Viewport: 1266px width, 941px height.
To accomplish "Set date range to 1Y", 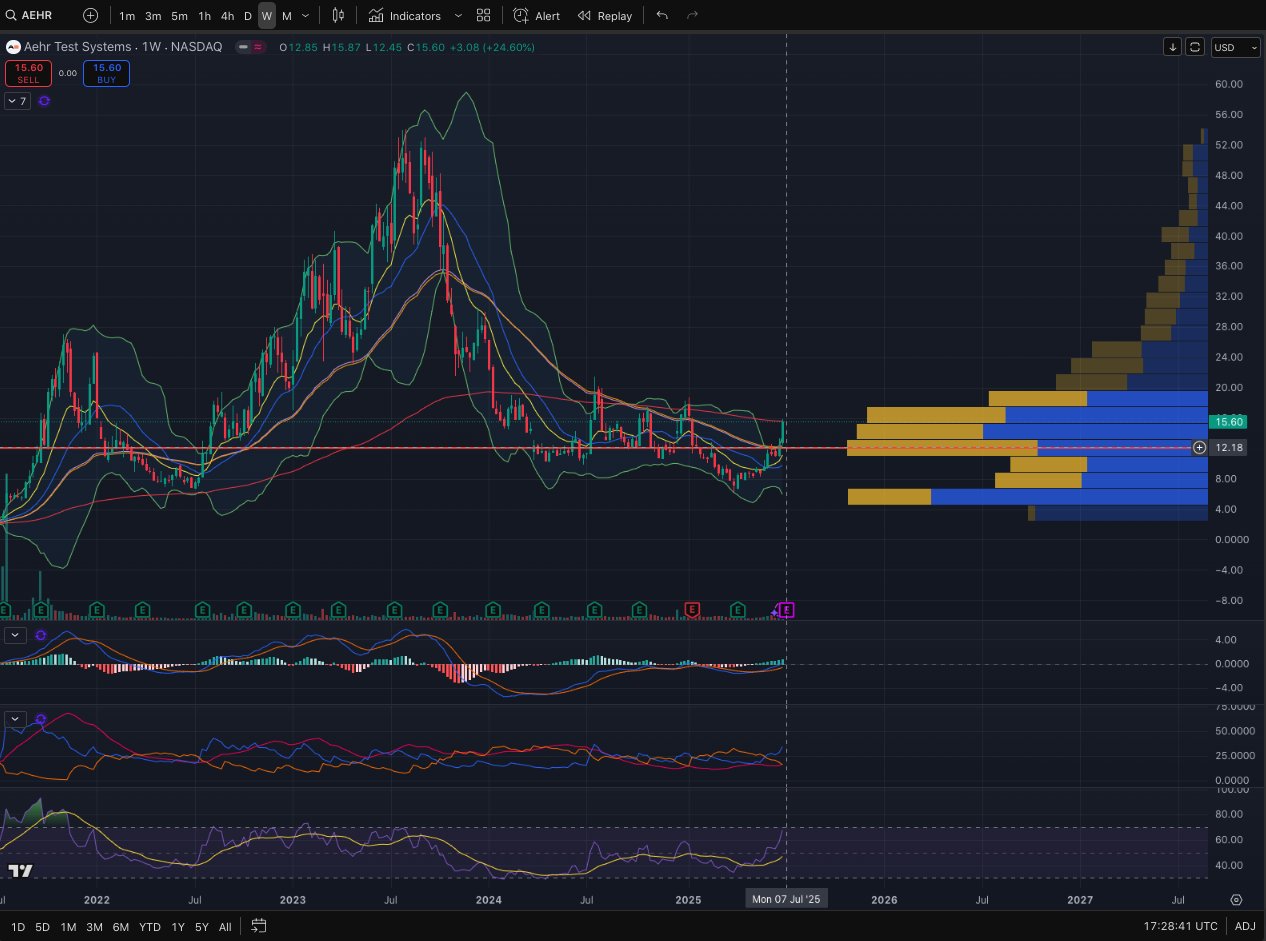I will 178,927.
